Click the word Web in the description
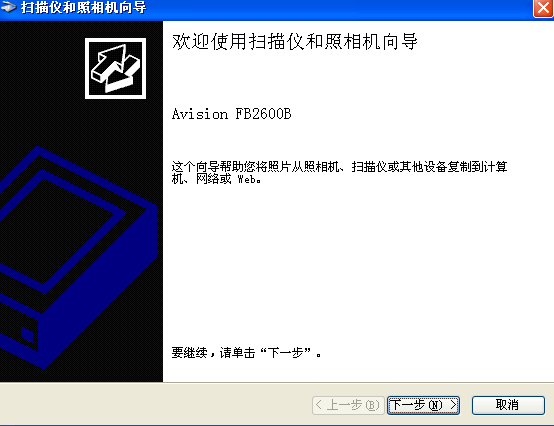The image size is (554, 426). (247, 179)
